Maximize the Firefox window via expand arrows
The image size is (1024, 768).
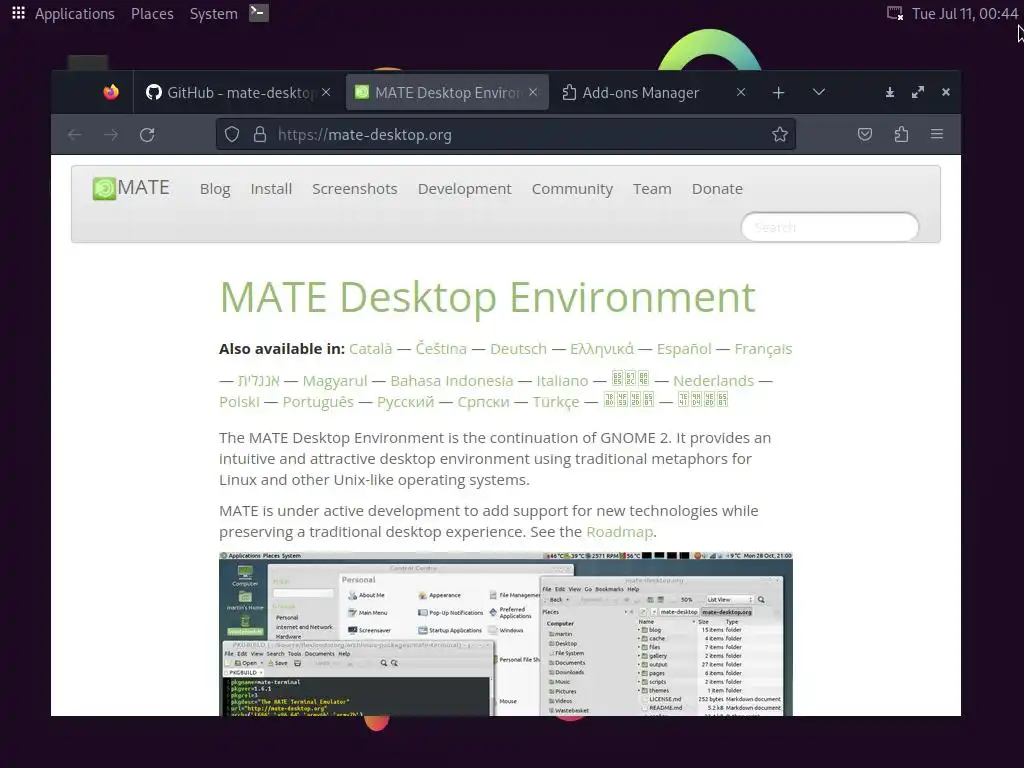(918, 92)
